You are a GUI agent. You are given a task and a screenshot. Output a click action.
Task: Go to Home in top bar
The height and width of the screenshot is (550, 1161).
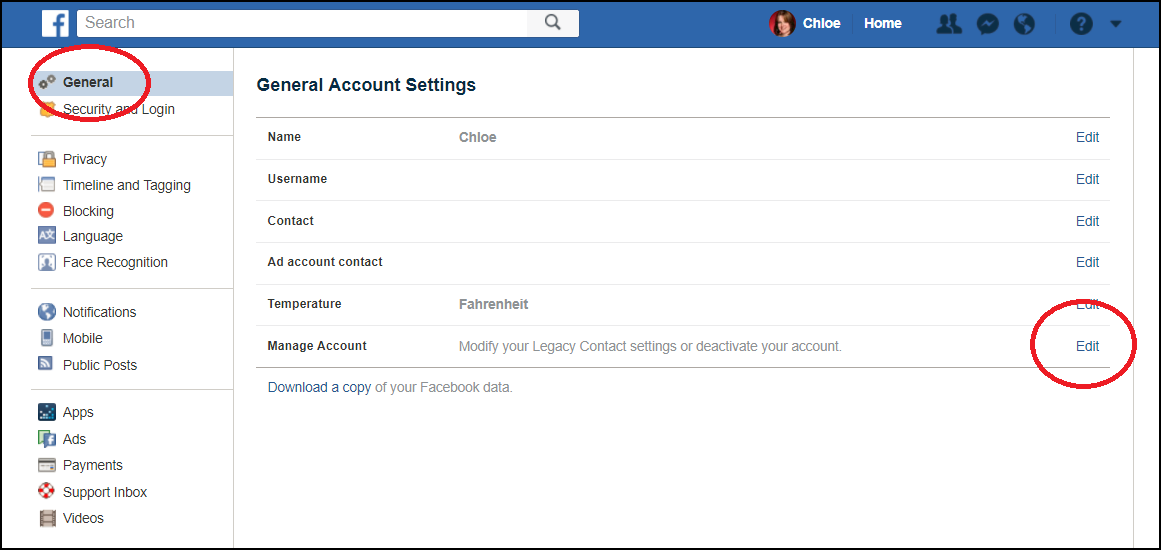882,24
